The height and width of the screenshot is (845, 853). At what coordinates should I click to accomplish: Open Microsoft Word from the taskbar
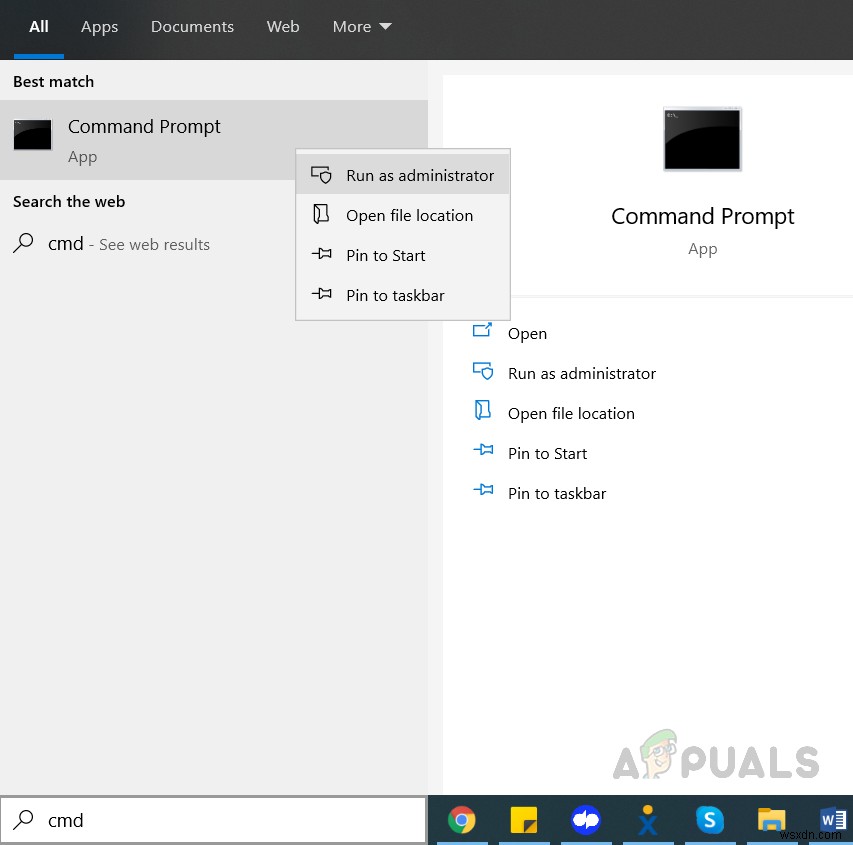(833, 820)
